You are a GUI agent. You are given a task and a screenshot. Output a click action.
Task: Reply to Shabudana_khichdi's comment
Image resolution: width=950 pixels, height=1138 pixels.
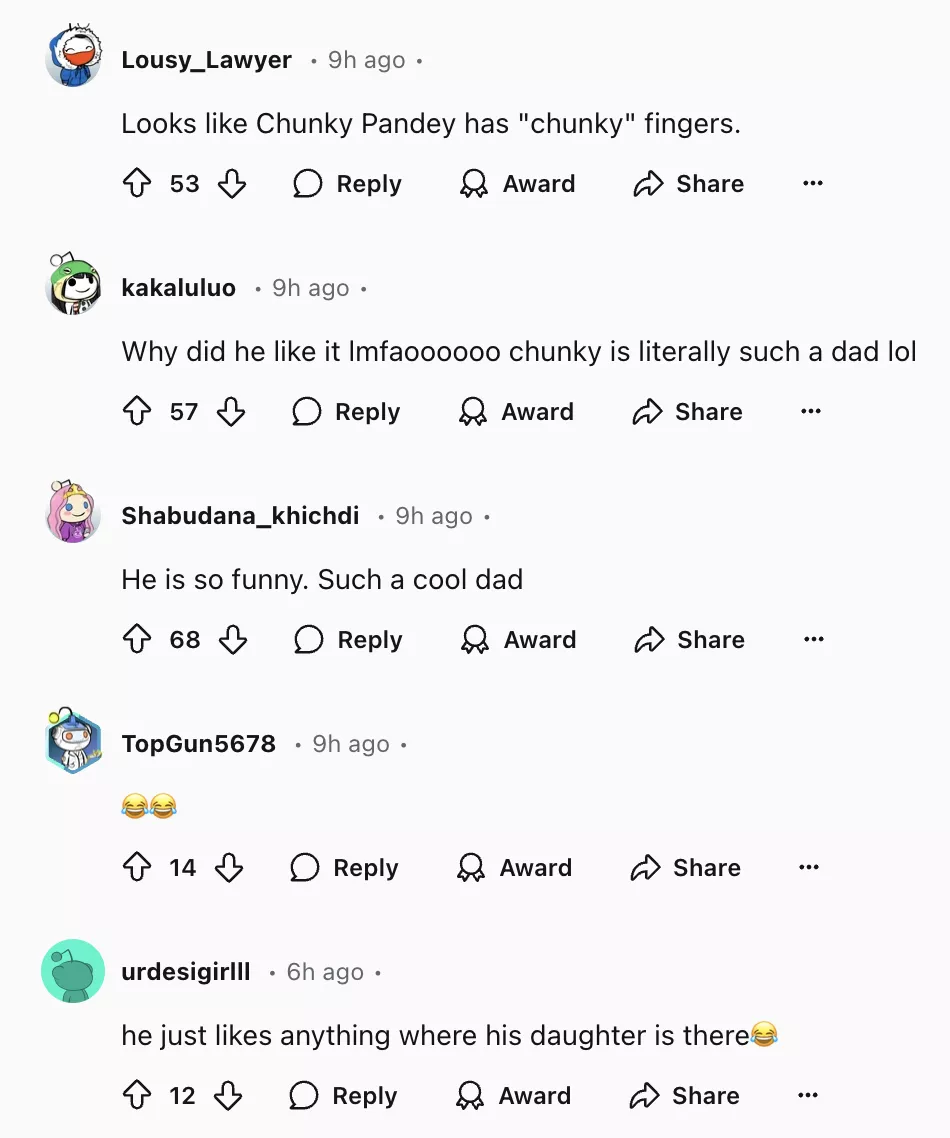(349, 640)
